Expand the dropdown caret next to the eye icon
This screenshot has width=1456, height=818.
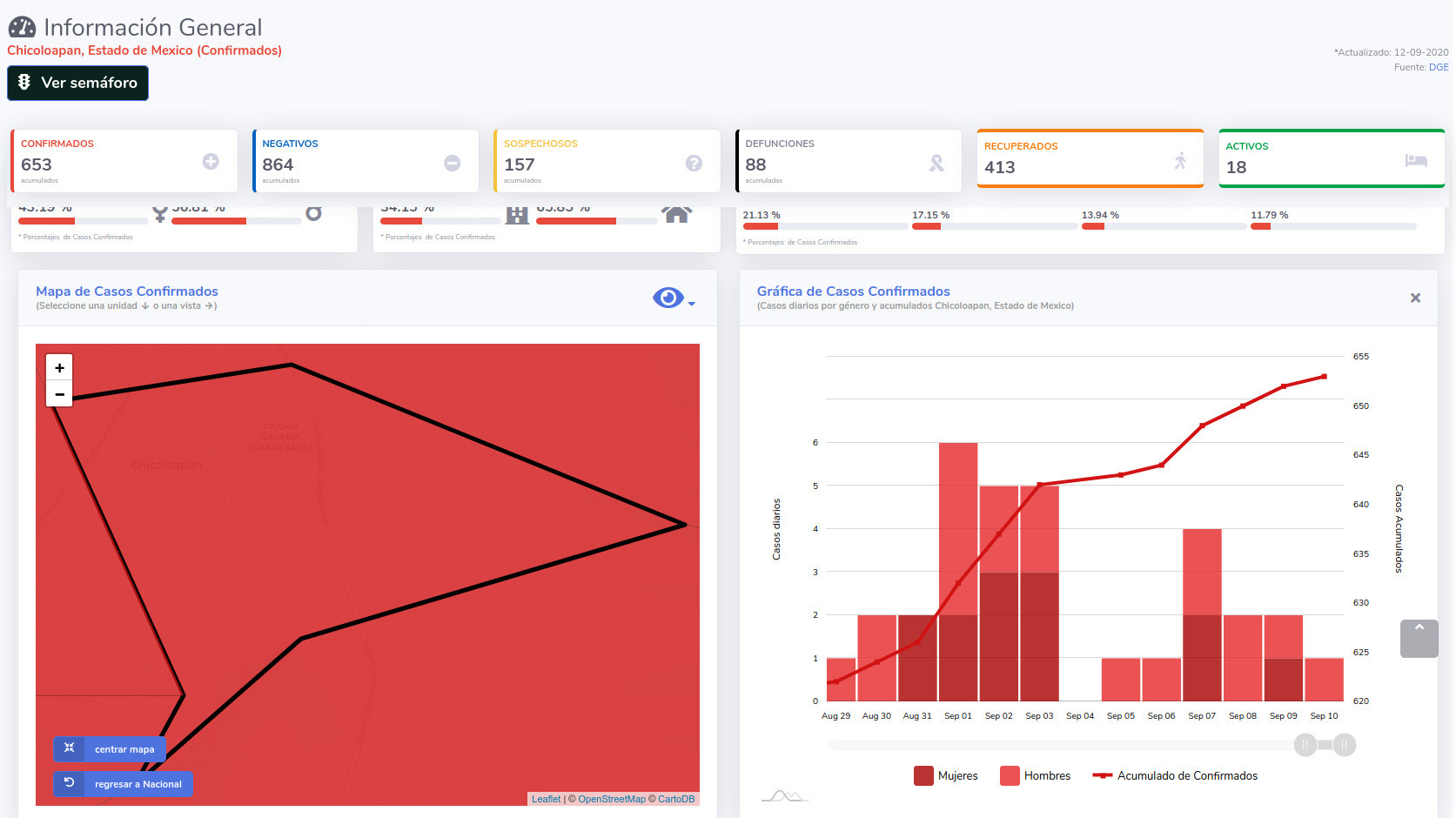pos(692,304)
